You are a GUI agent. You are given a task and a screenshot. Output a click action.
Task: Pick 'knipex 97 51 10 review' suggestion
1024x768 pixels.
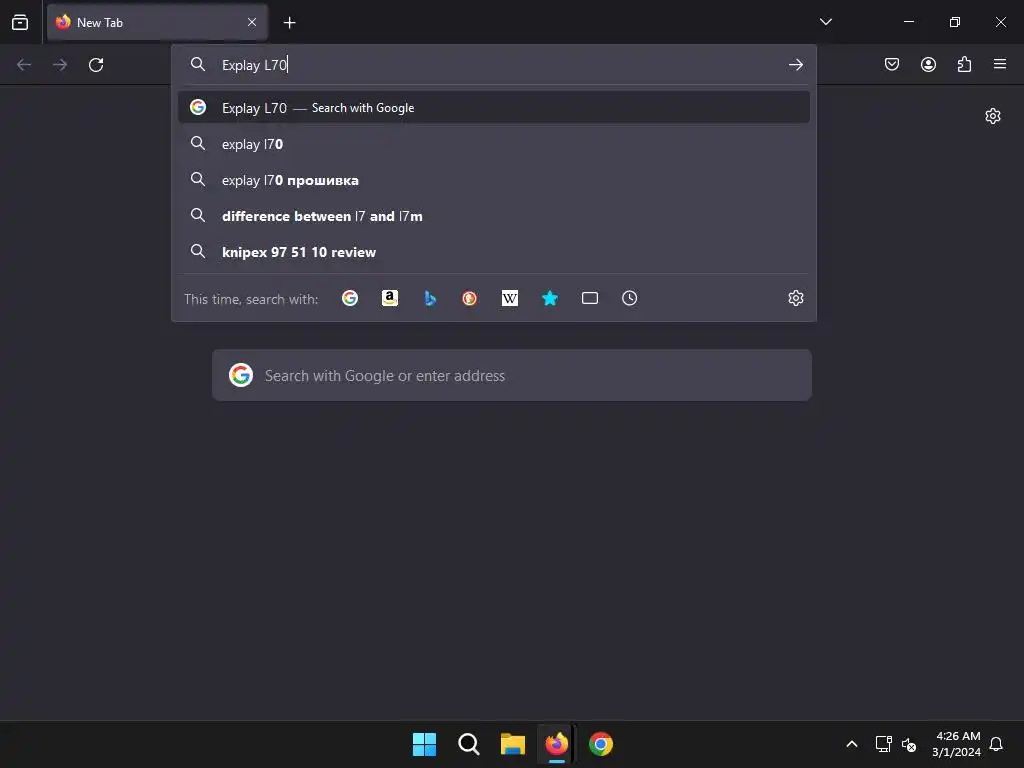pos(494,251)
